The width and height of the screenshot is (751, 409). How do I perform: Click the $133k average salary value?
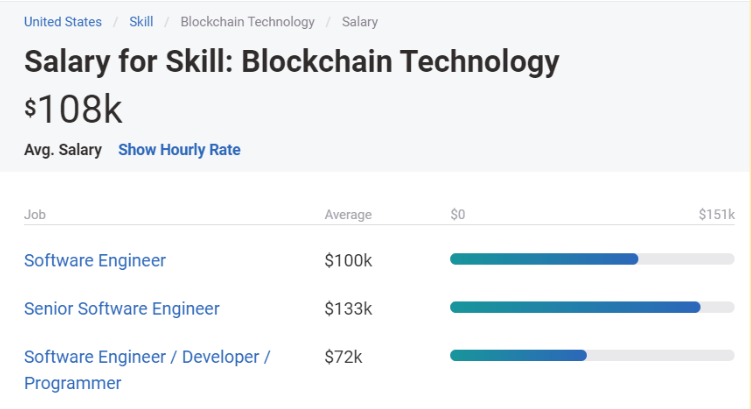tap(348, 308)
